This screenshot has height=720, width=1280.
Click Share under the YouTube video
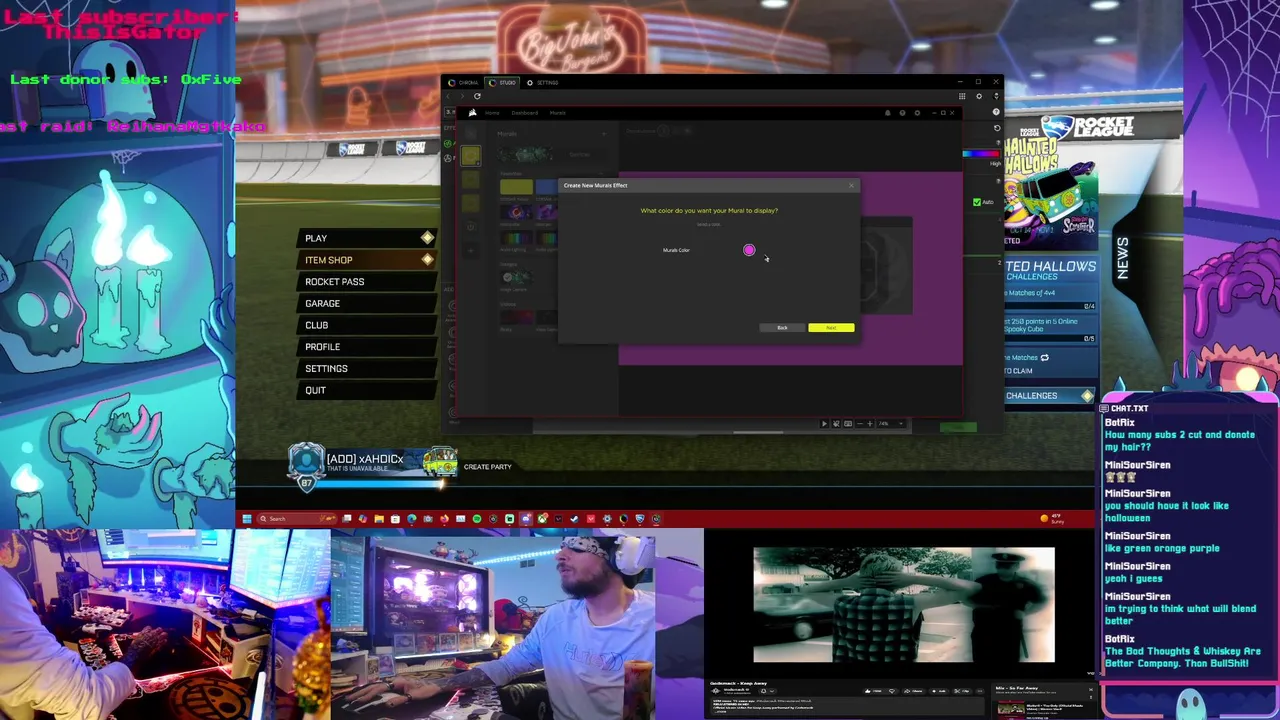click(x=913, y=691)
